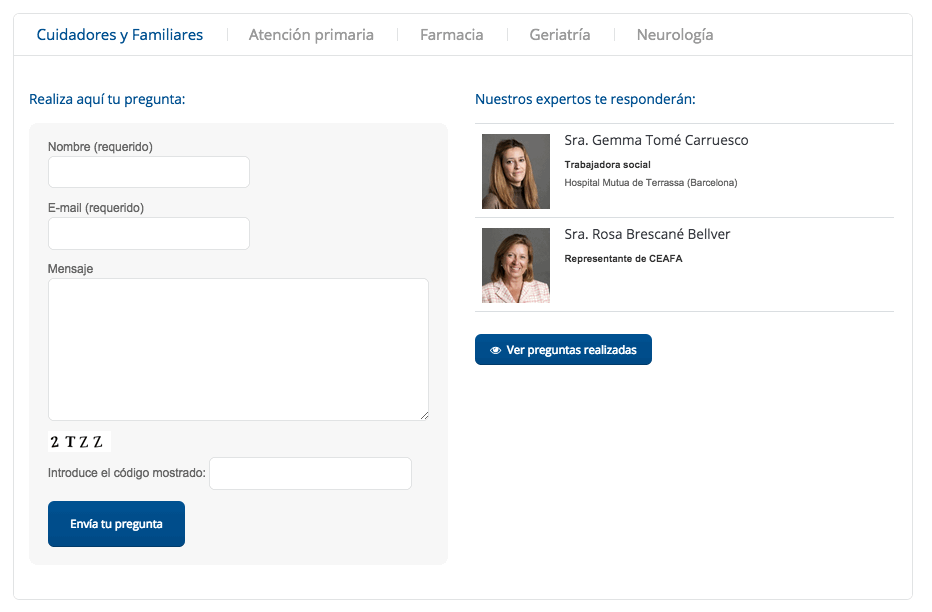The height and width of the screenshot is (612, 932).
Task: Focus the E-mail input field
Action: click(x=149, y=233)
